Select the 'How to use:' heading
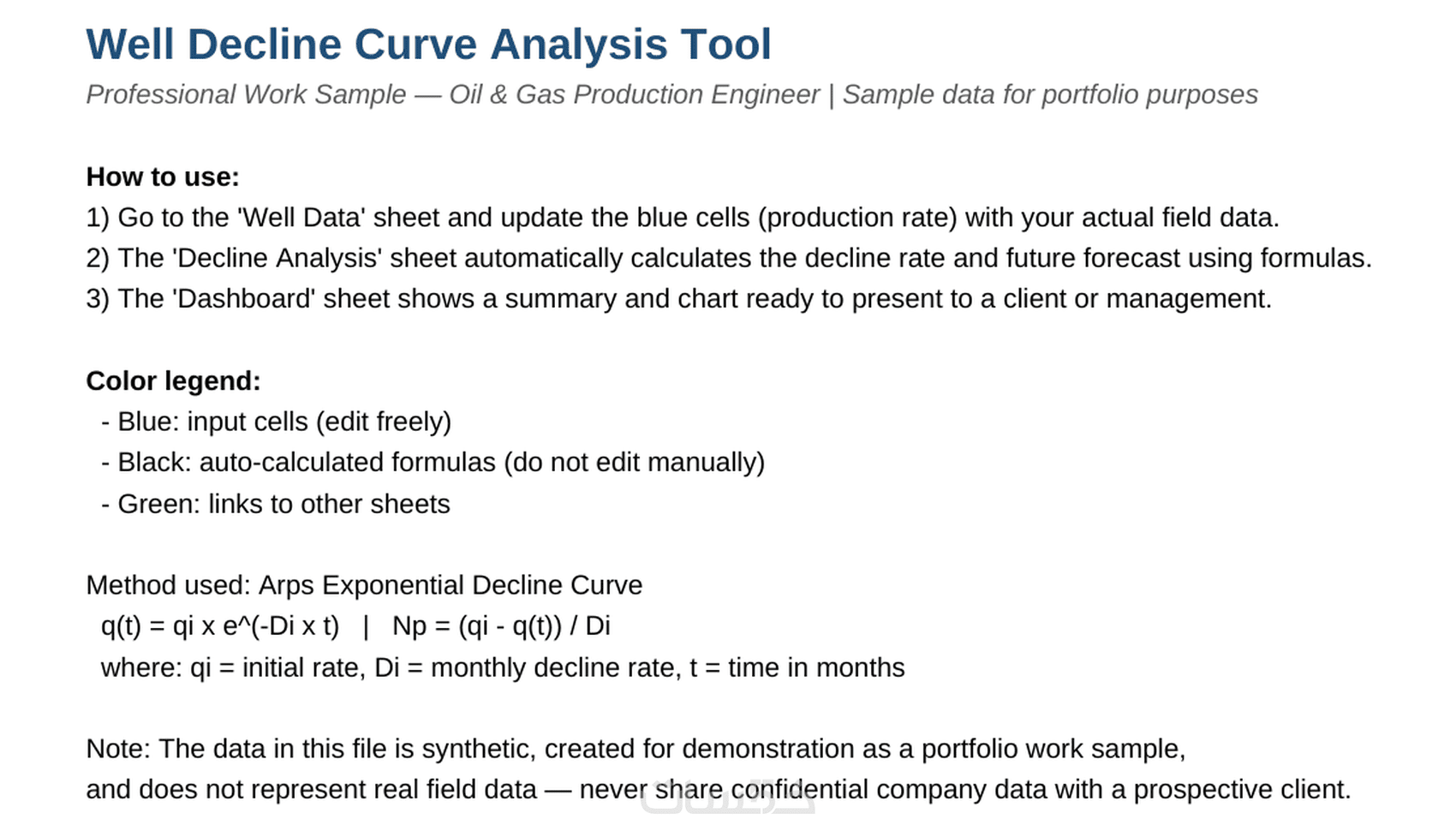The image size is (1456, 831). pyautogui.click(x=163, y=176)
